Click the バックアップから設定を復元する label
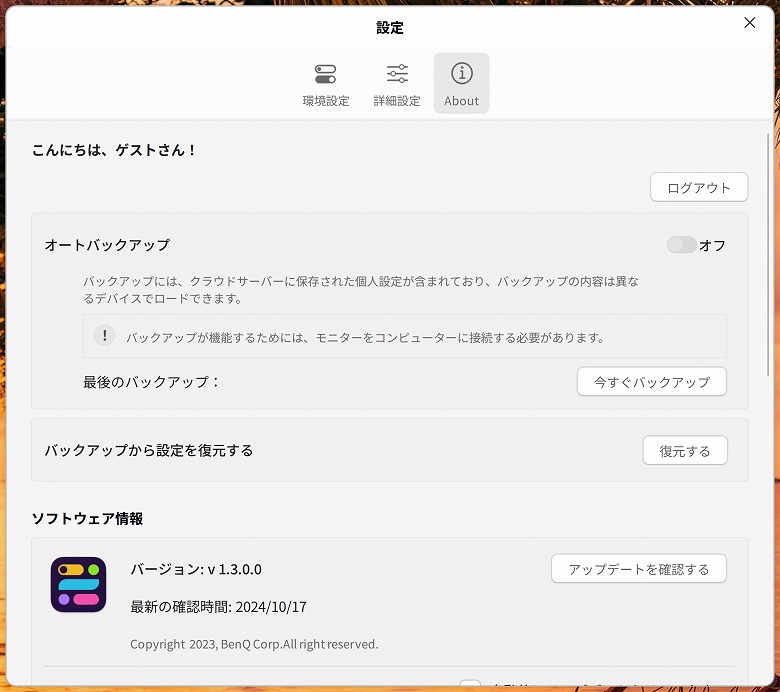 149,450
